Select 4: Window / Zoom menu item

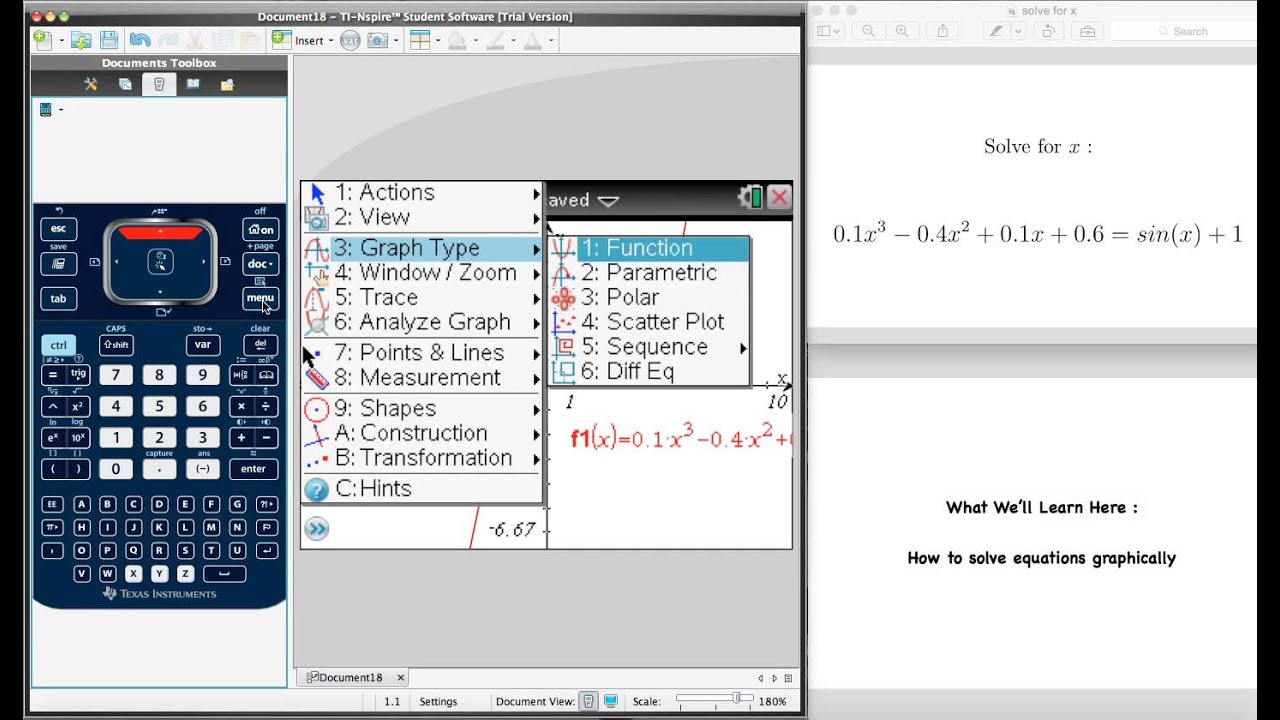[423, 272]
